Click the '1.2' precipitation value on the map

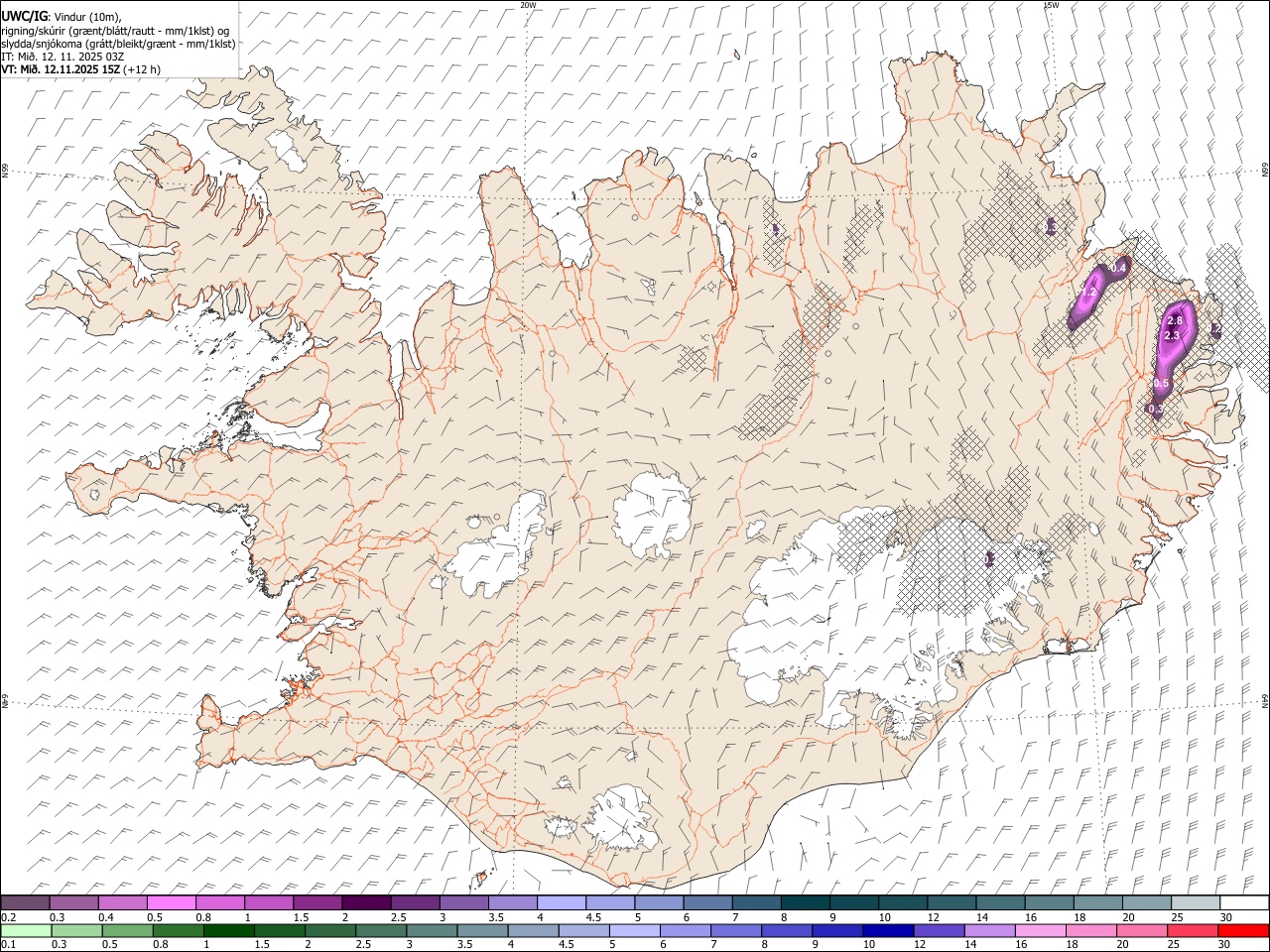click(1088, 293)
